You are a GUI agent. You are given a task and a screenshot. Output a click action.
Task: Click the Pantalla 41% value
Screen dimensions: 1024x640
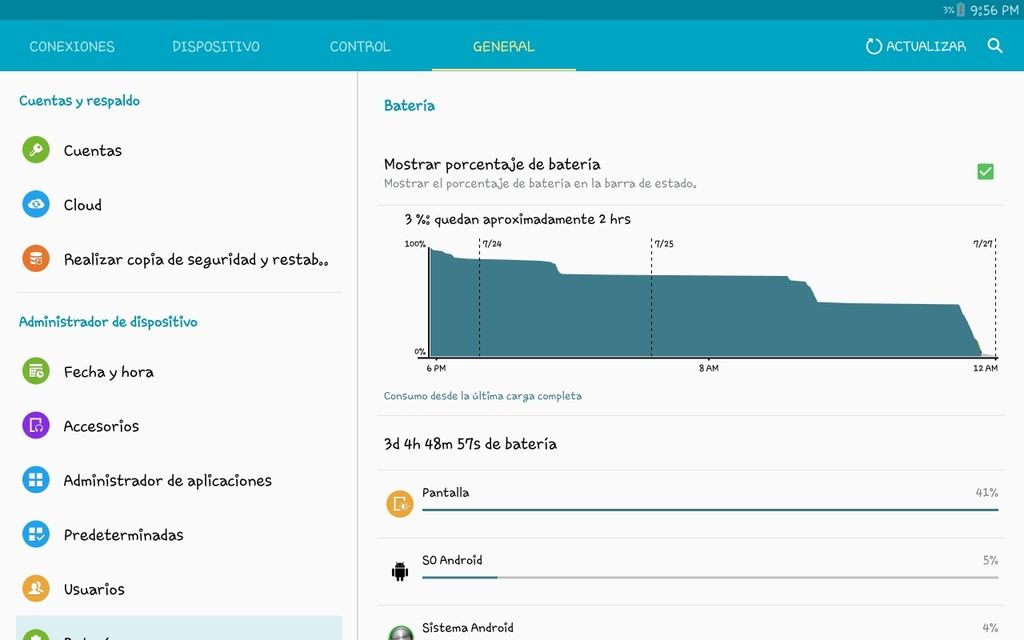[x=987, y=492]
